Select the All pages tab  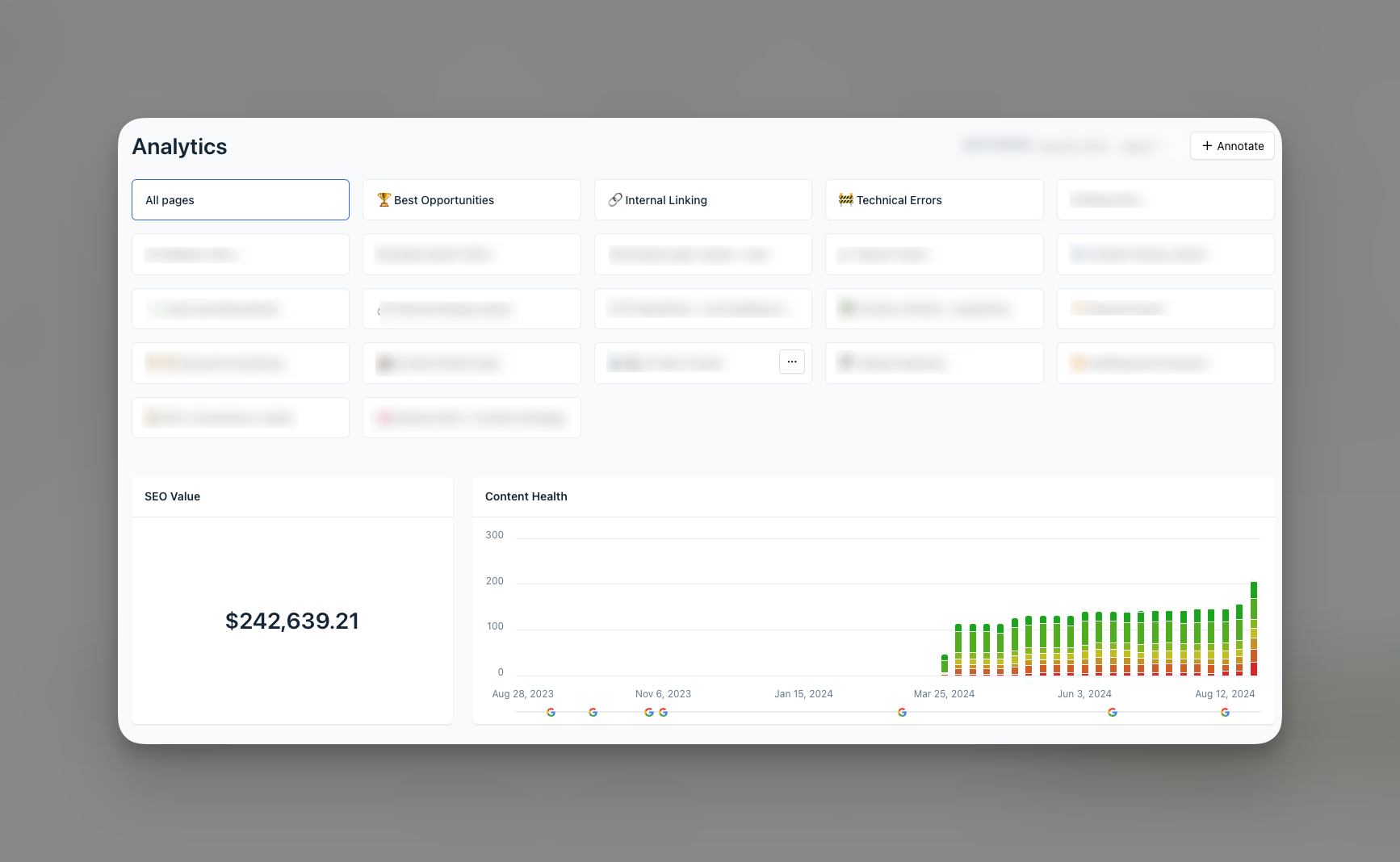[x=241, y=200]
